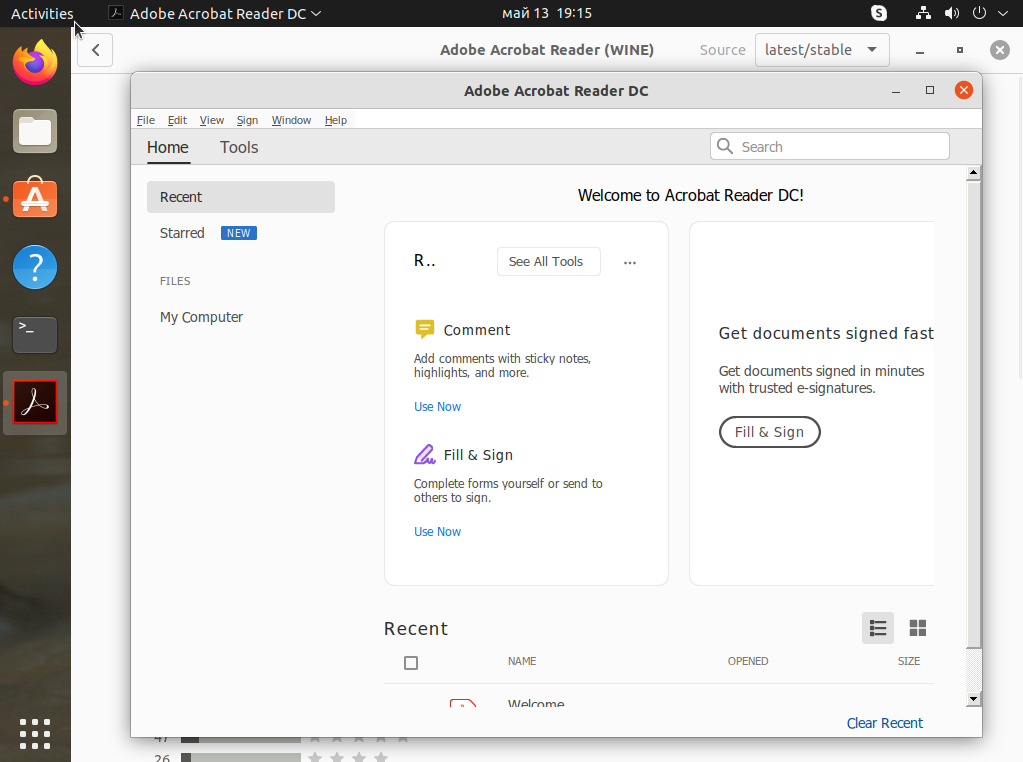
Task: Switch Recent files to grid view
Action: pyautogui.click(x=917, y=628)
